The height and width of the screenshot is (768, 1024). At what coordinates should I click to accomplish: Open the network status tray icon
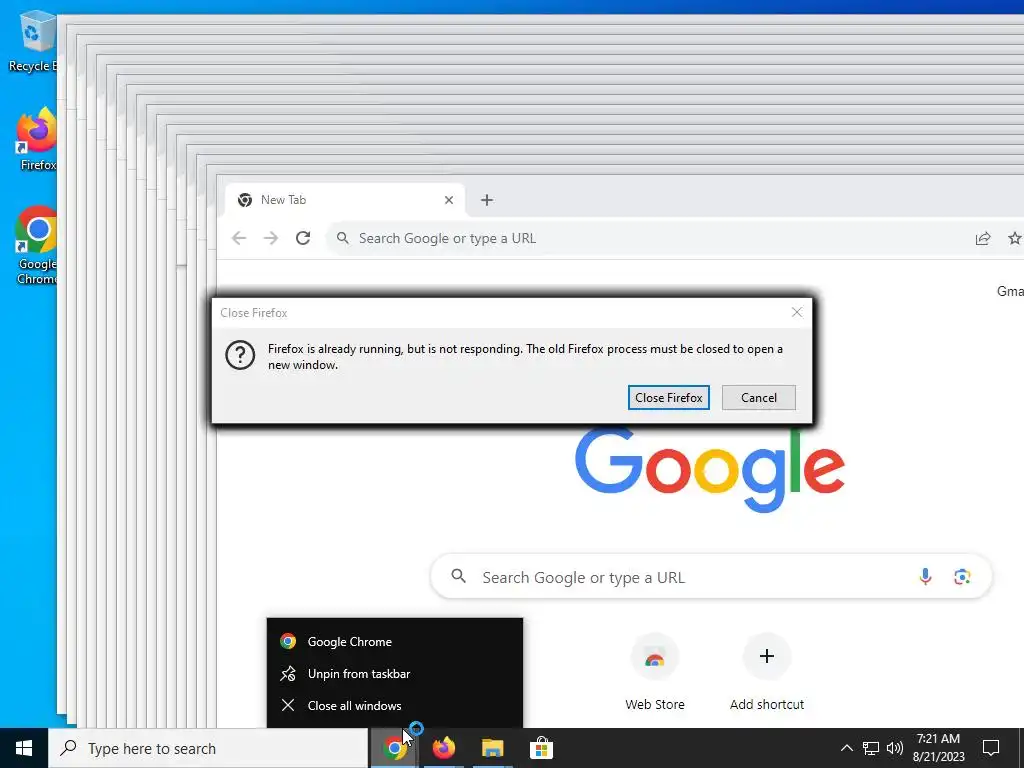point(871,748)
